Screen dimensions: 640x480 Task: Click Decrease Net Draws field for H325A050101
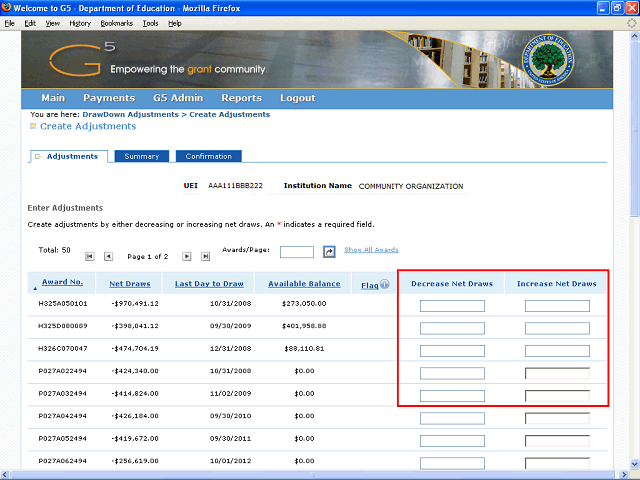(x=452, y=306)
